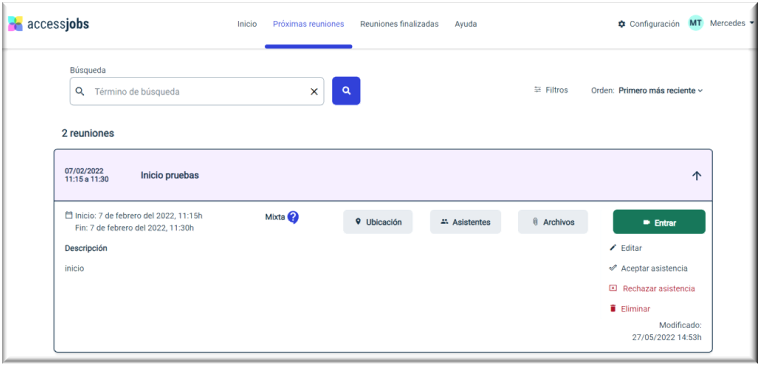
Task: Click the MT user avatar
Action: tap(696, 23)
